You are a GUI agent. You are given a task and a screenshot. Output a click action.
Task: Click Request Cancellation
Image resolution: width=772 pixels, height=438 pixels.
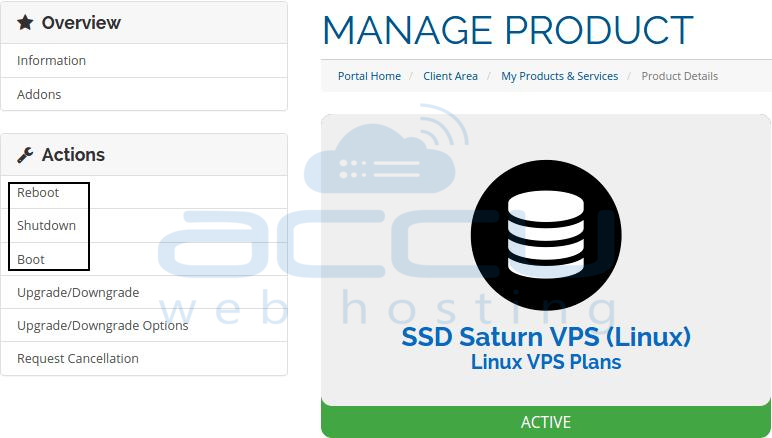point(144,359)
